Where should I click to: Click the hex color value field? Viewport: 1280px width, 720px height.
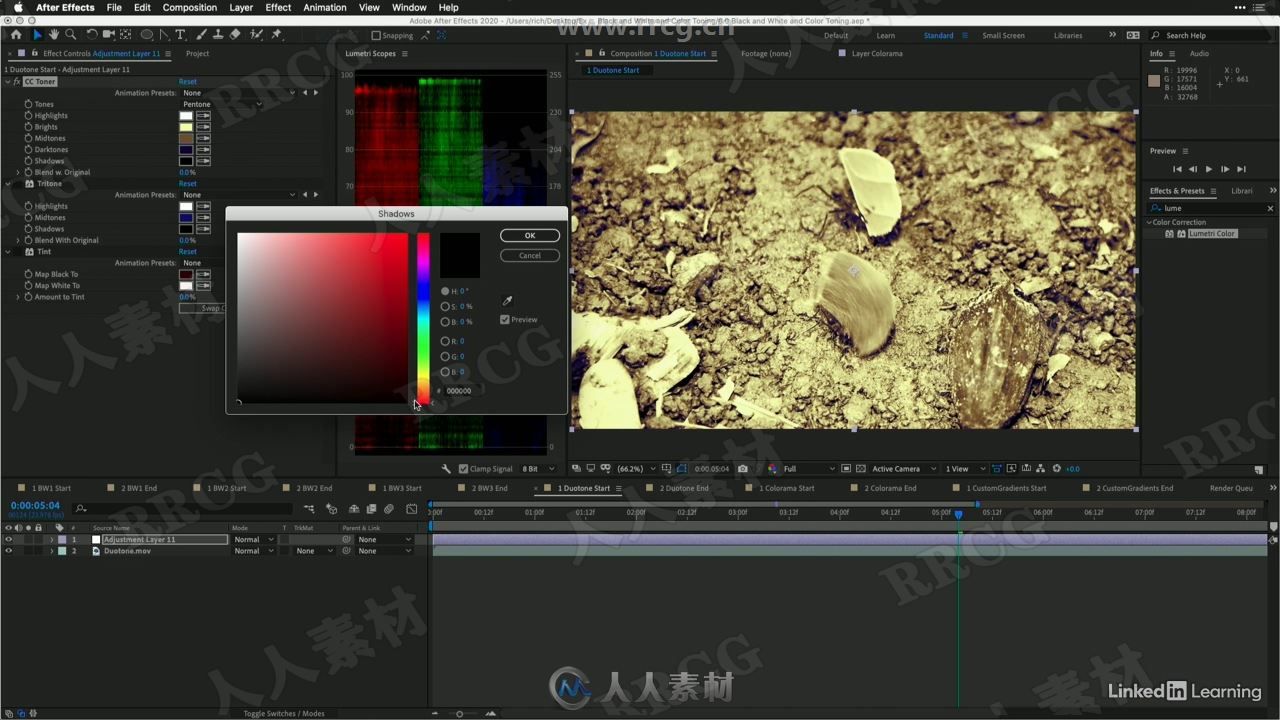tap(459, 391)
